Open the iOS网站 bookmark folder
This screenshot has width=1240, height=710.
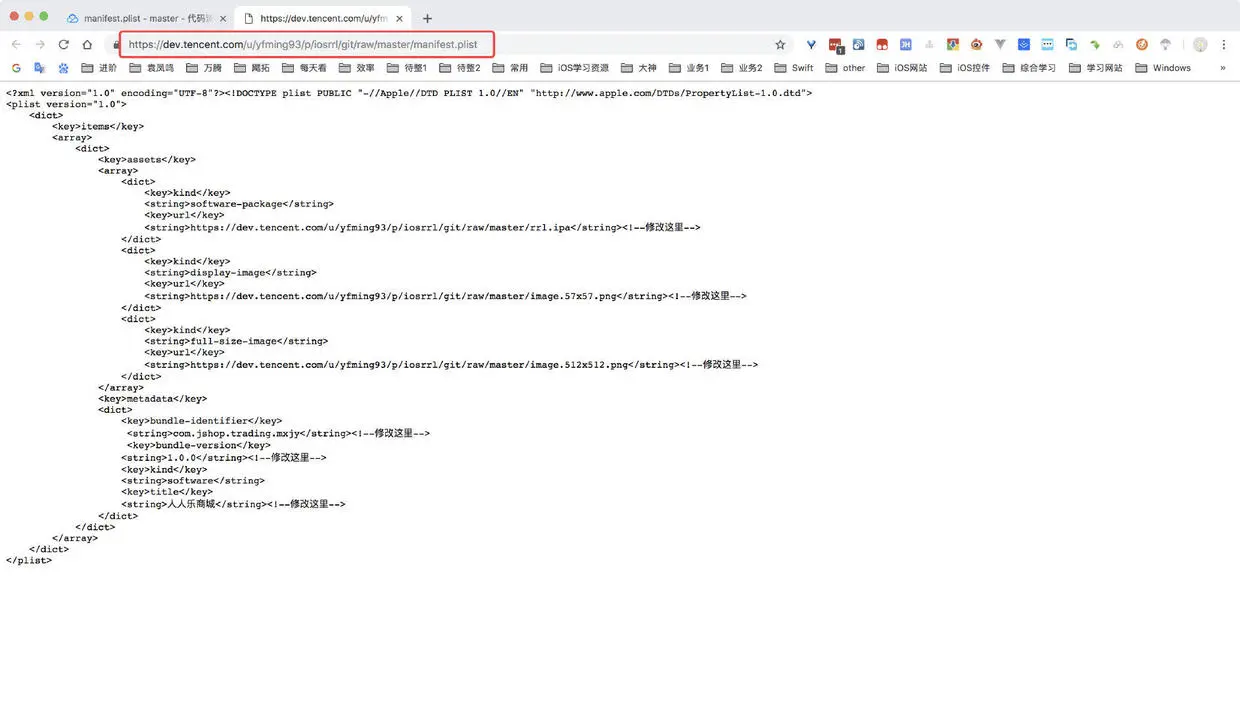click(902, 68)
